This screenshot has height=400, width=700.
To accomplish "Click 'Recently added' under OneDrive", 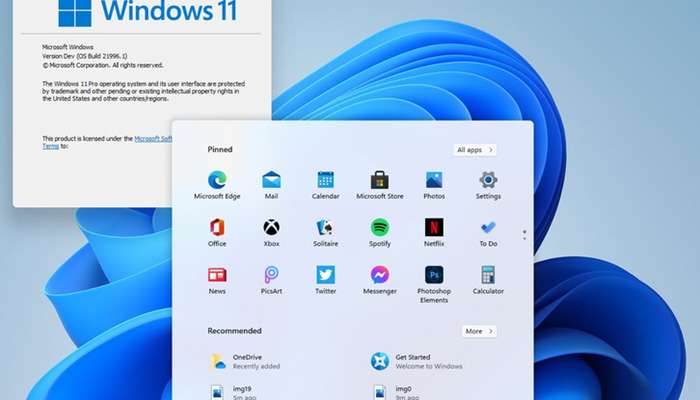I will pos(256,367).
